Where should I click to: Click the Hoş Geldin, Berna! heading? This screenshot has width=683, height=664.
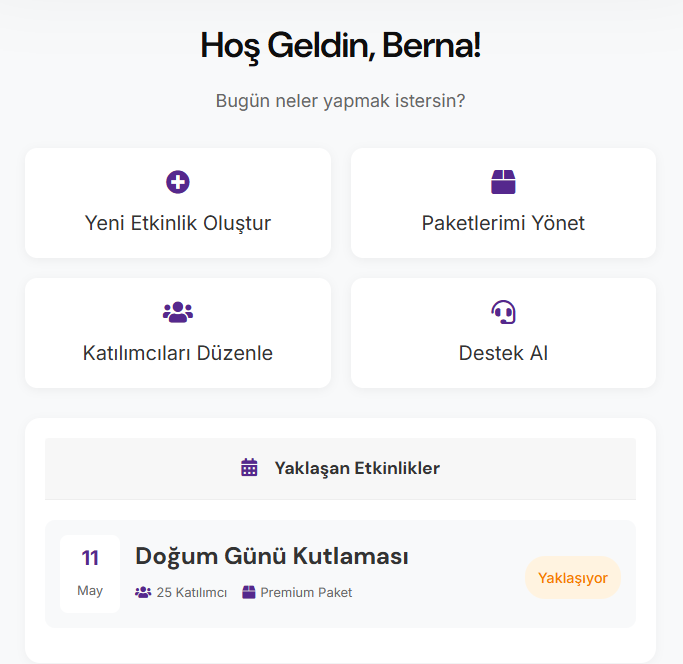point(341,45)
